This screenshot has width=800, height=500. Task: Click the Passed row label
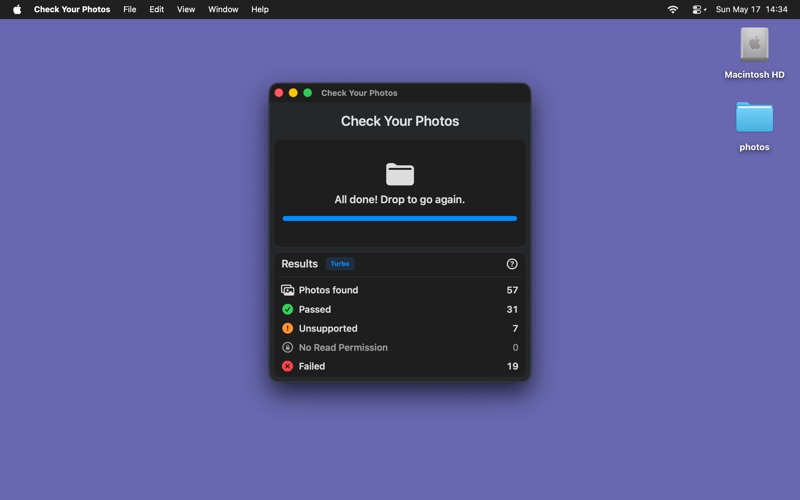point(315,309)
